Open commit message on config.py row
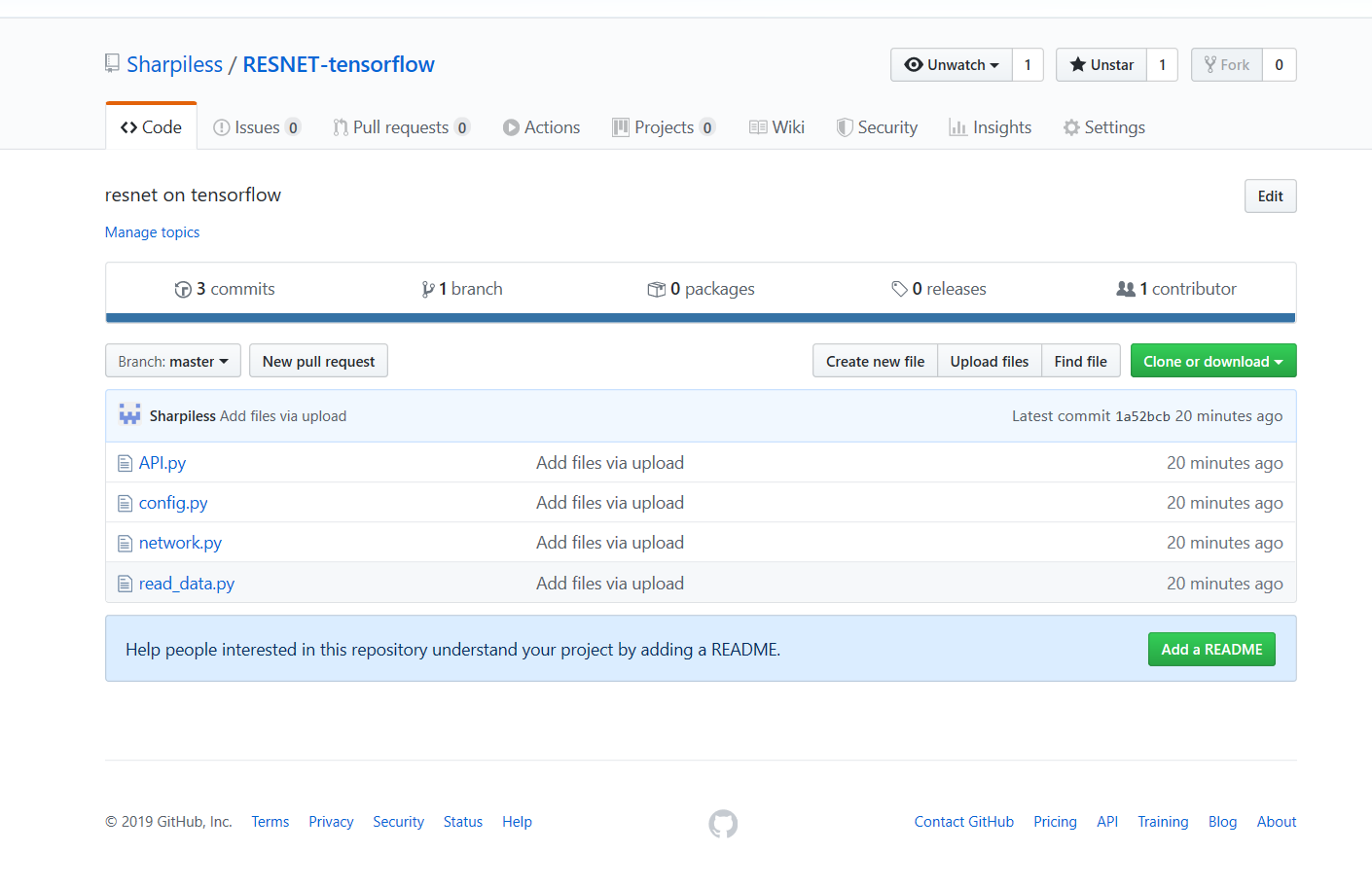This screenshot has height=888, width=1372. 610,503
